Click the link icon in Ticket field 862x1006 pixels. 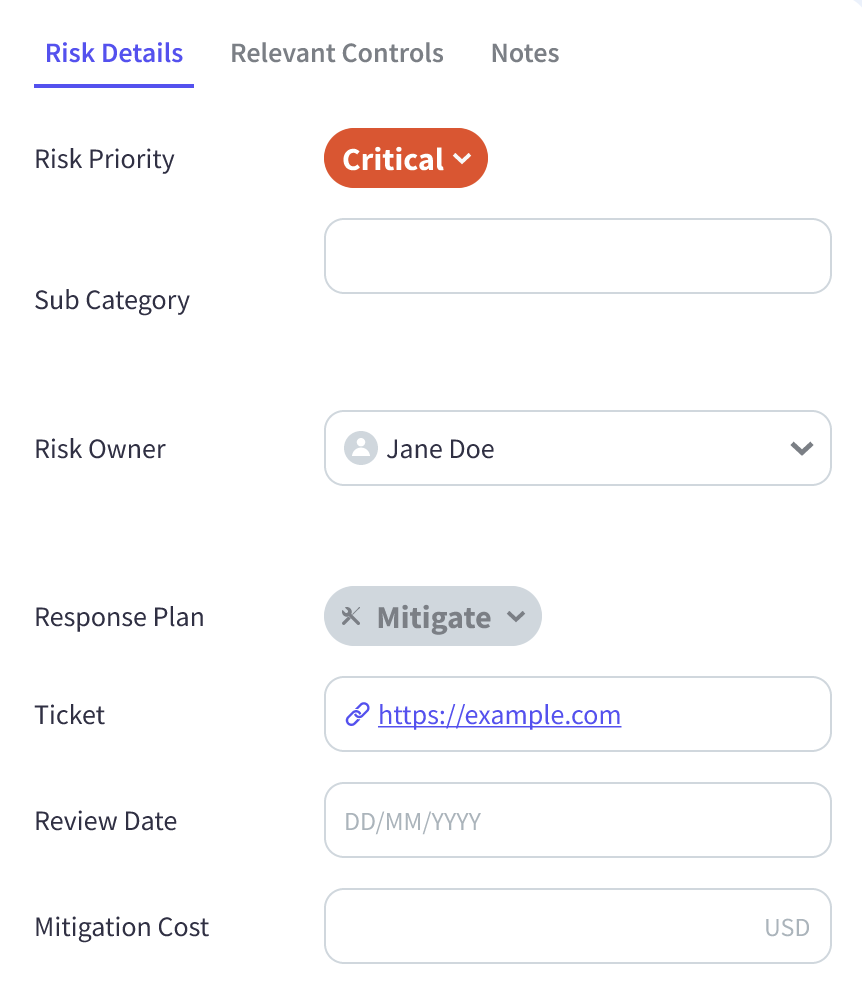(357, 714)
